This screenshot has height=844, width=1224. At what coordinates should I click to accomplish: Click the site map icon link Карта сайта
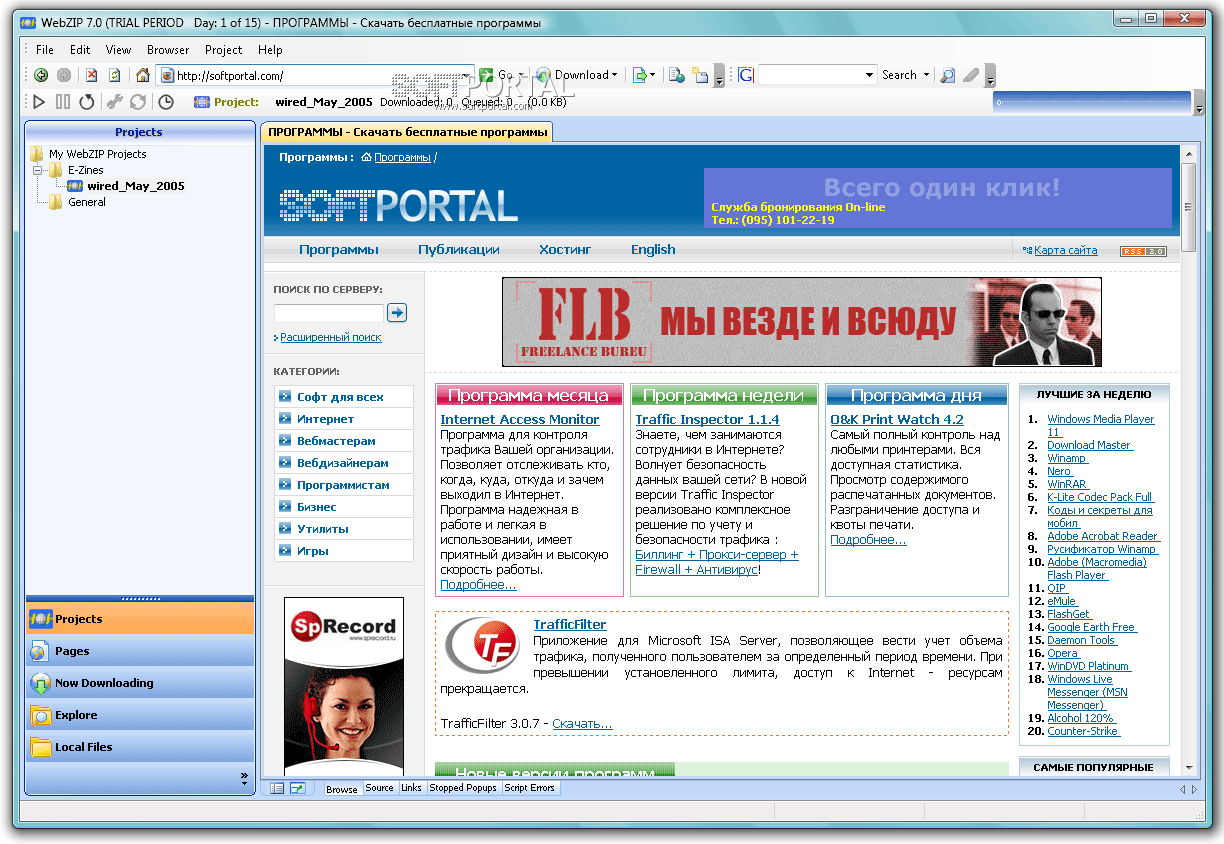click(1060, 250)
